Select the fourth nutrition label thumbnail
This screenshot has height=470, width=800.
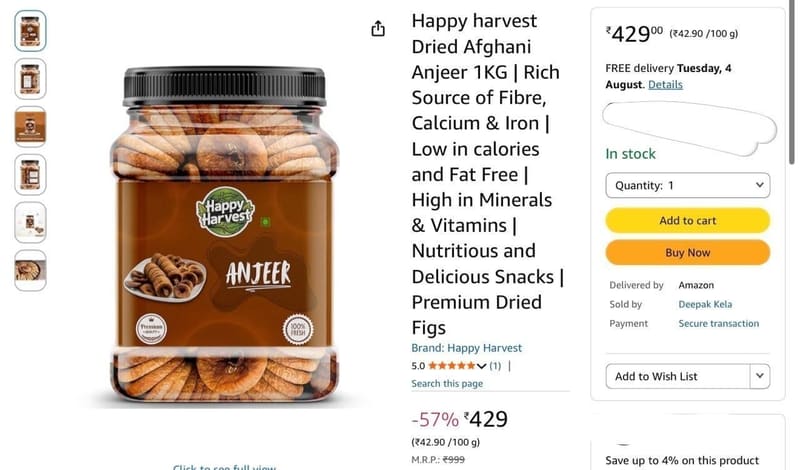pos(30,175)
